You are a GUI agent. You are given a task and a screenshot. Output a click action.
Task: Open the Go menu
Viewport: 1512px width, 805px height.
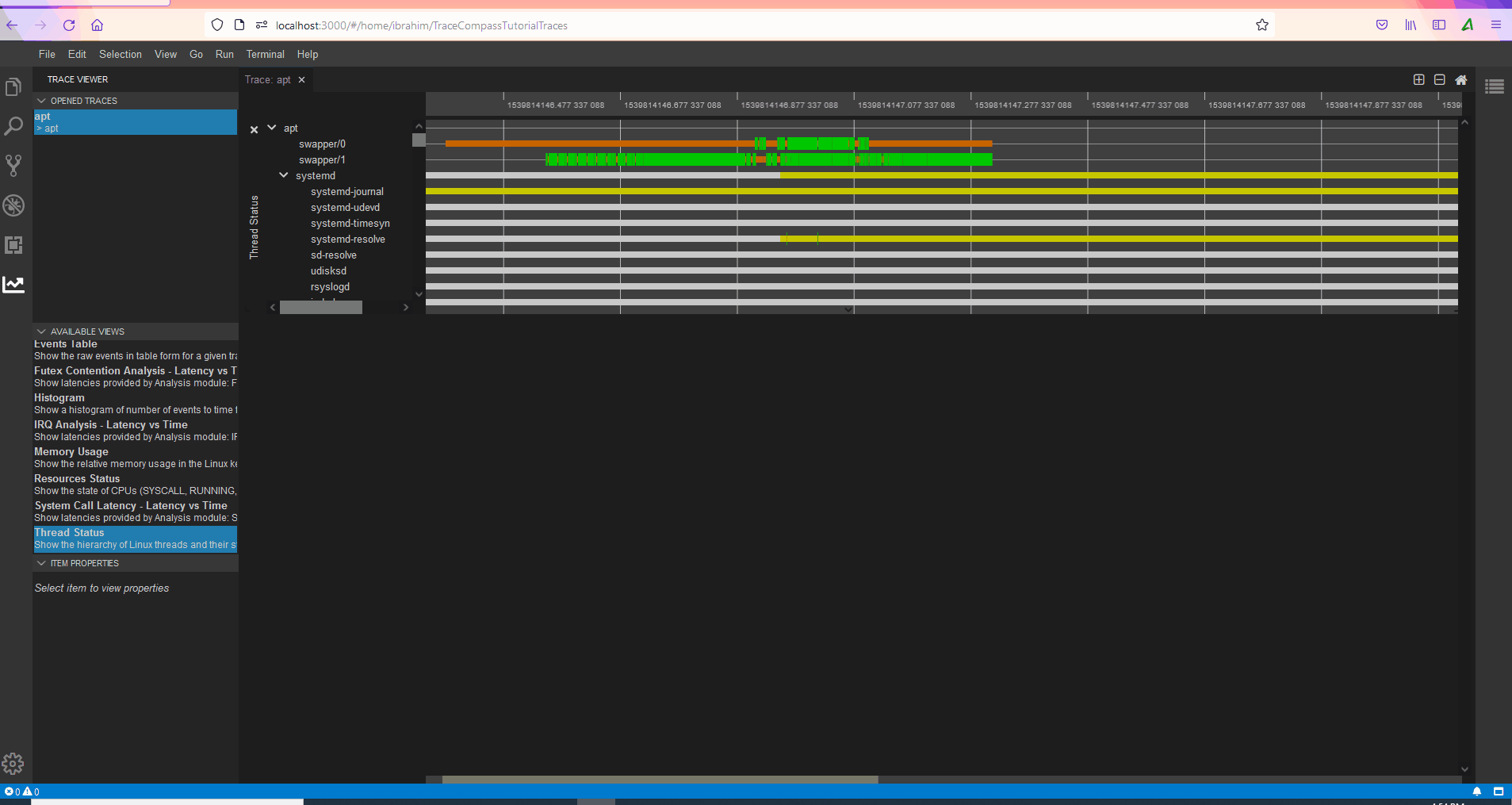[x=196, y=54]
